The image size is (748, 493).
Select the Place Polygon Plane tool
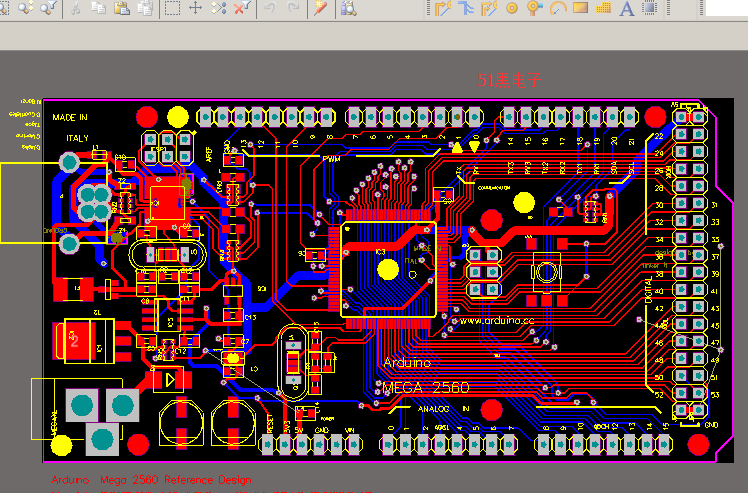603,8
